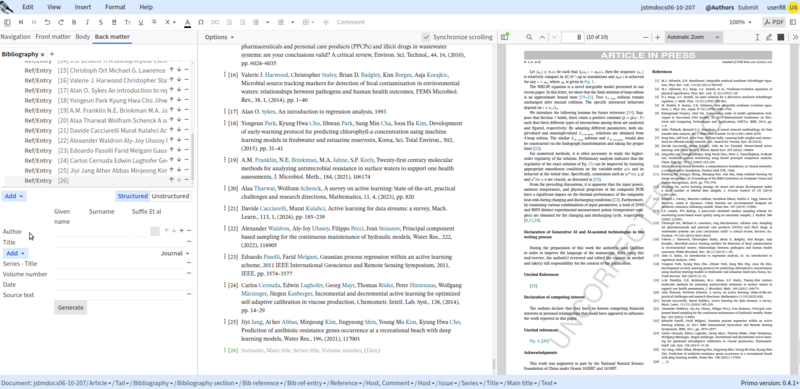Zoom in on the PDF preview

tap(658, 37)
